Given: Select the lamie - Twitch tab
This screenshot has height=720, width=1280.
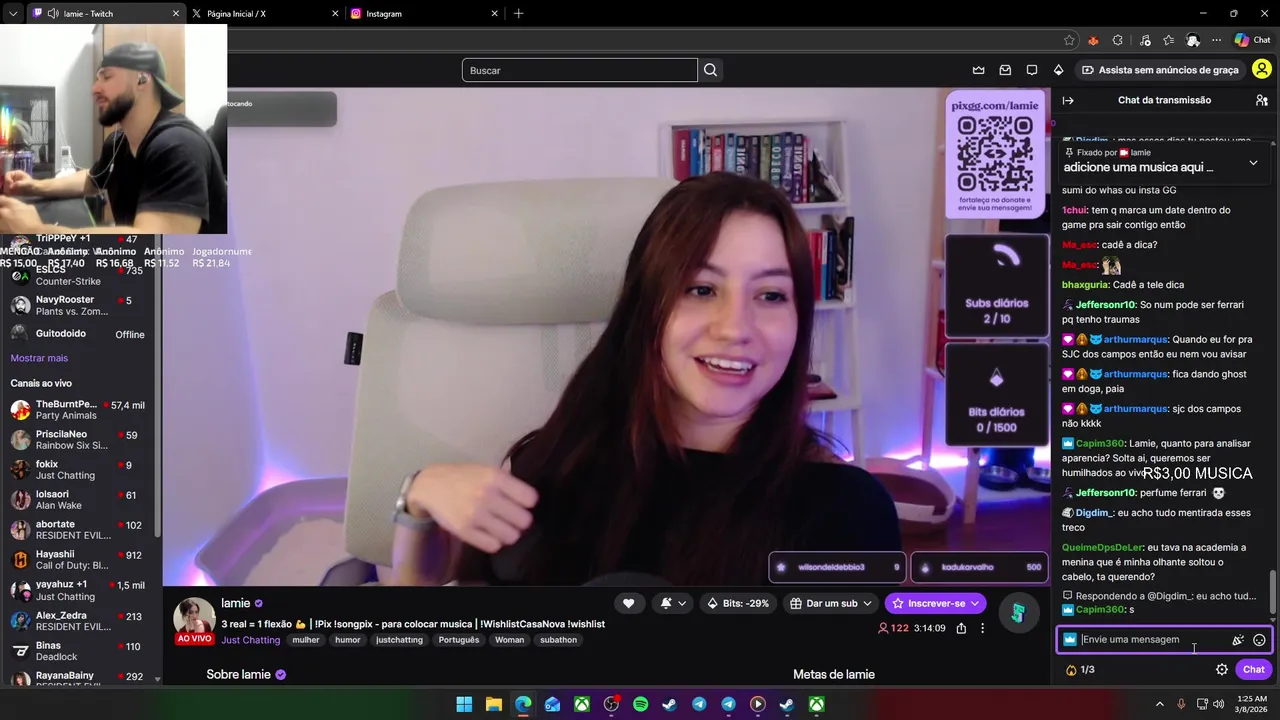Looking at the screenshot, I should [105, 14].
